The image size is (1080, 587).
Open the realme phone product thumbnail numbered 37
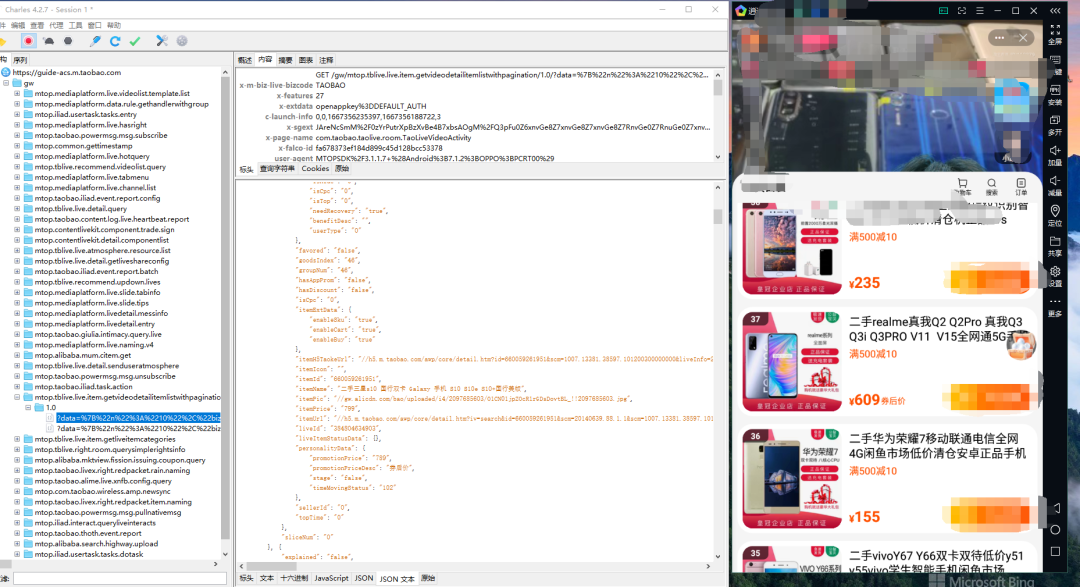coord(792,362)
